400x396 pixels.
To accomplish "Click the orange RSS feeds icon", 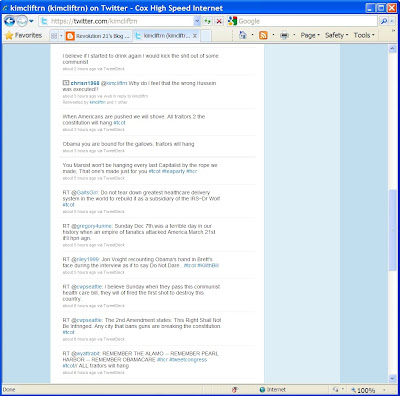I will tap(263, 35).
